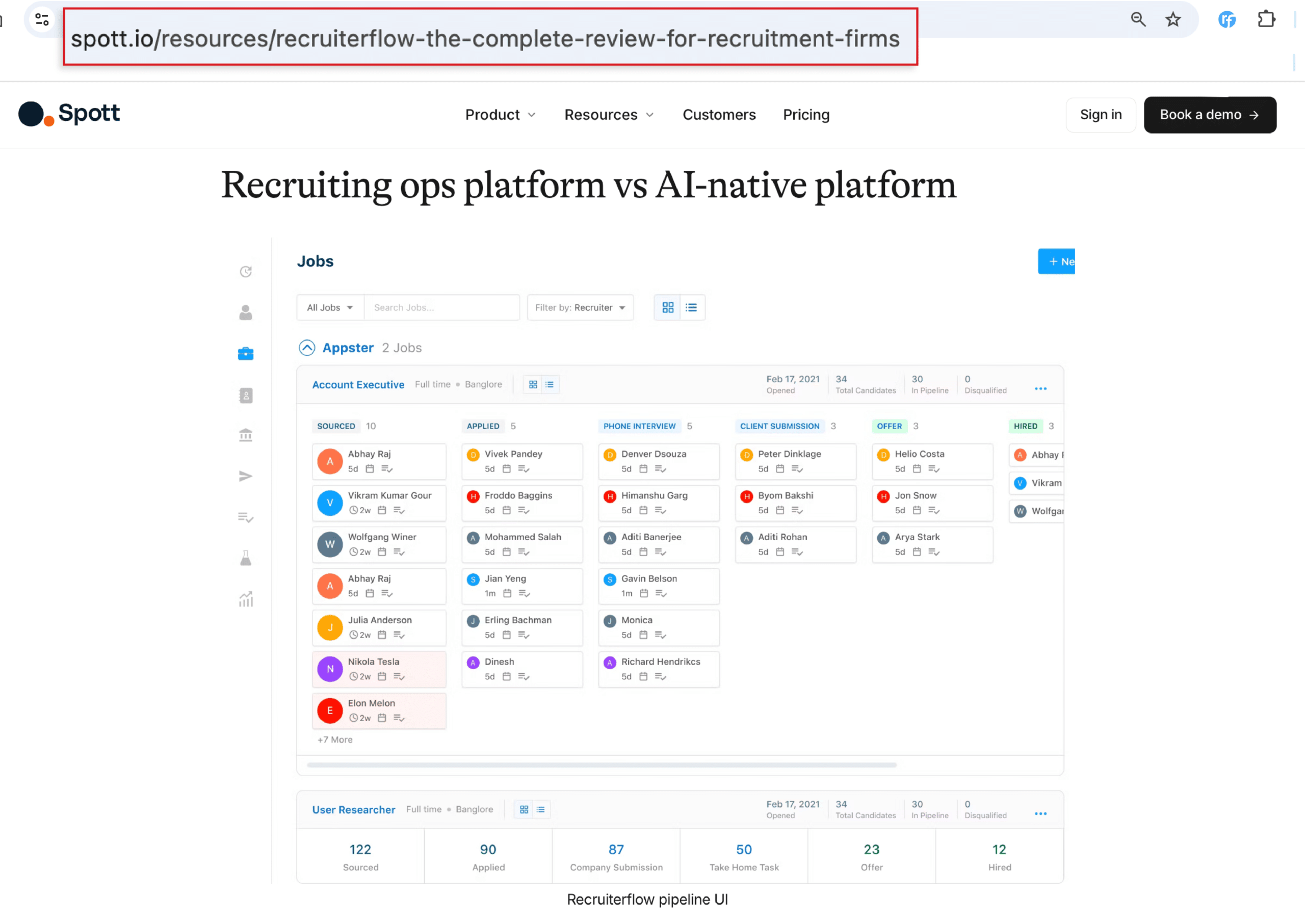This screenshot has height=924, width=1305.
Task: Click the pipeline horizontal scrollbar
Action: [x=602, y=765]
